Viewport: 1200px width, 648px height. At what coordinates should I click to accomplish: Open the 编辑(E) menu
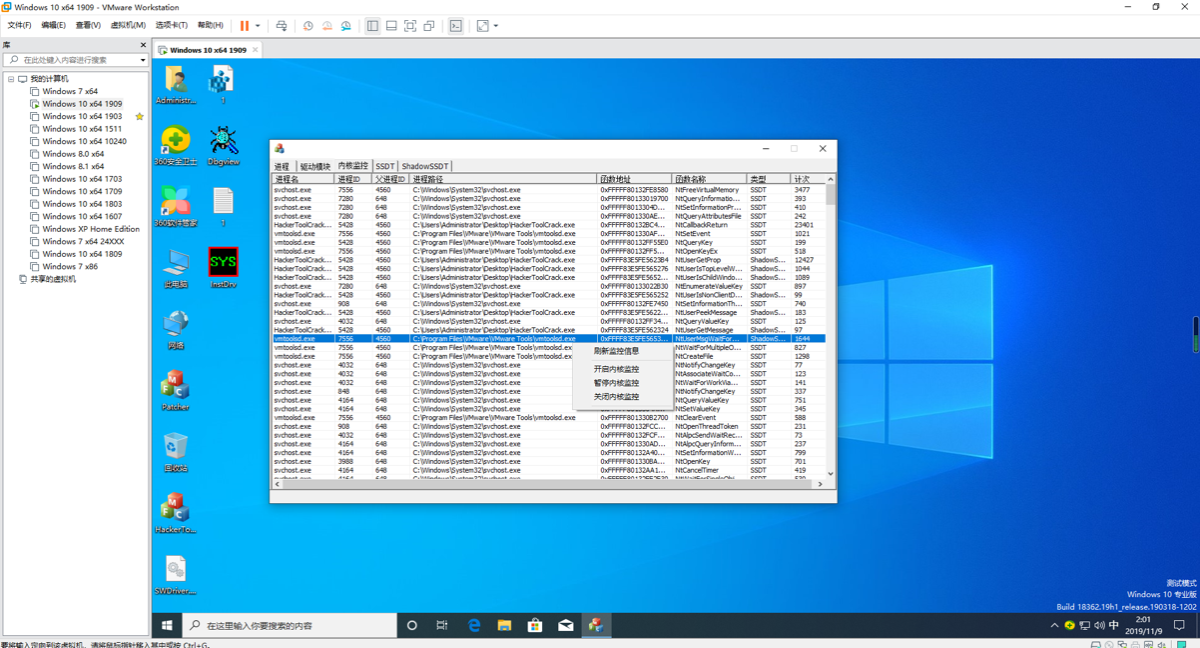(53, 25)
